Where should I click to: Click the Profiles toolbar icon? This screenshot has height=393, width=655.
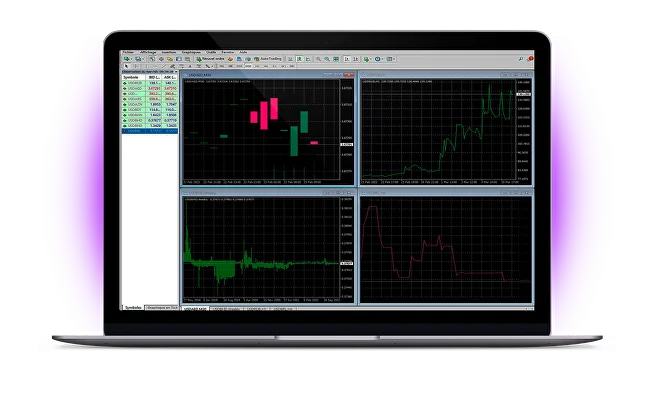tap(137, 59)
